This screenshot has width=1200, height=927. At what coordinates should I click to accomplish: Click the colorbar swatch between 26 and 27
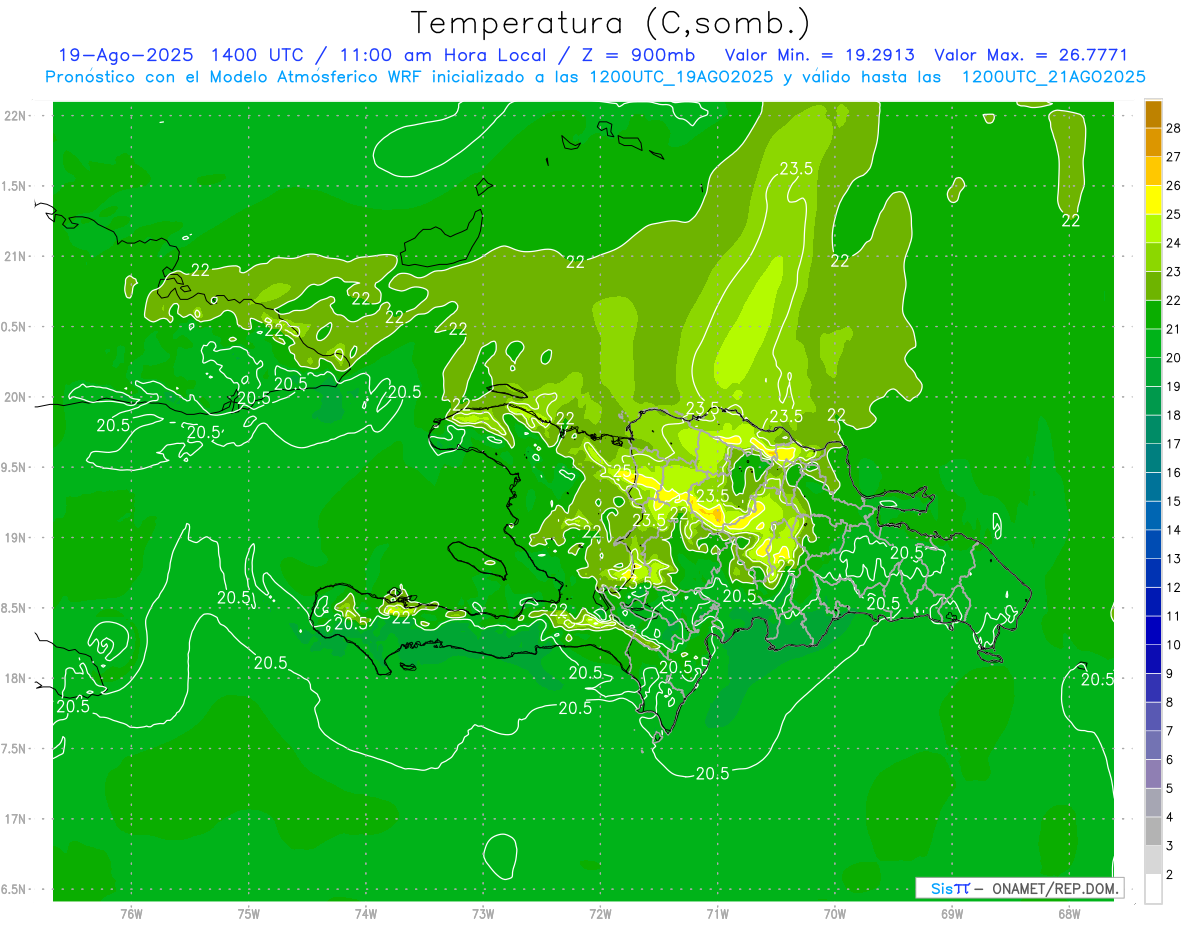1153,171
